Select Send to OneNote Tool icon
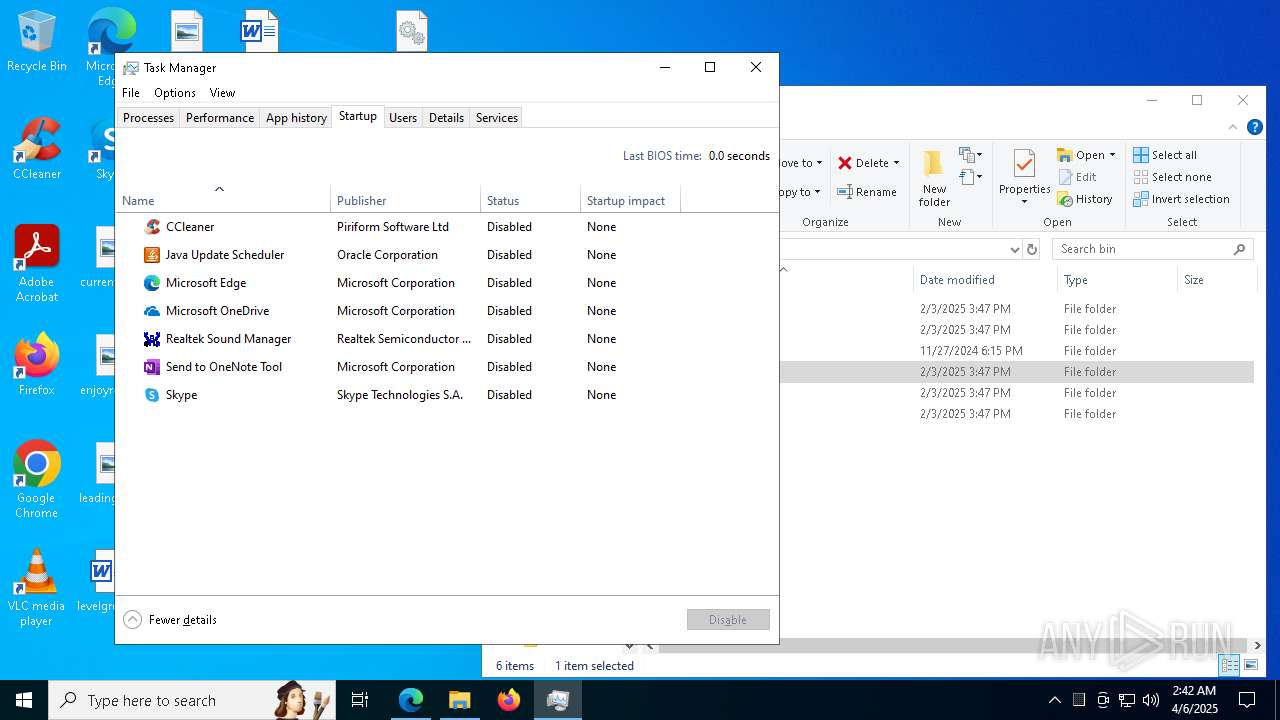Image resolution: width=1280 pixels, height=720 pixels. point(152,367)
